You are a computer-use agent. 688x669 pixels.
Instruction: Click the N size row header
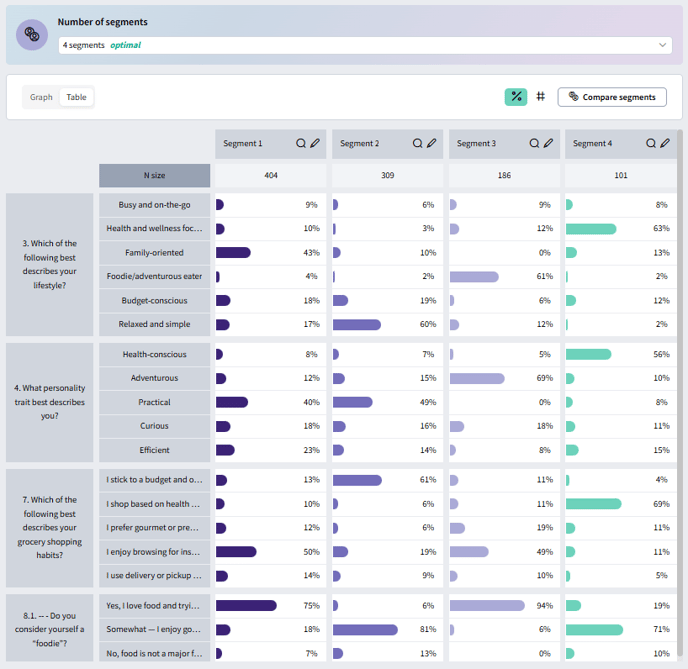pyautogui.click(x=155, y=175)
